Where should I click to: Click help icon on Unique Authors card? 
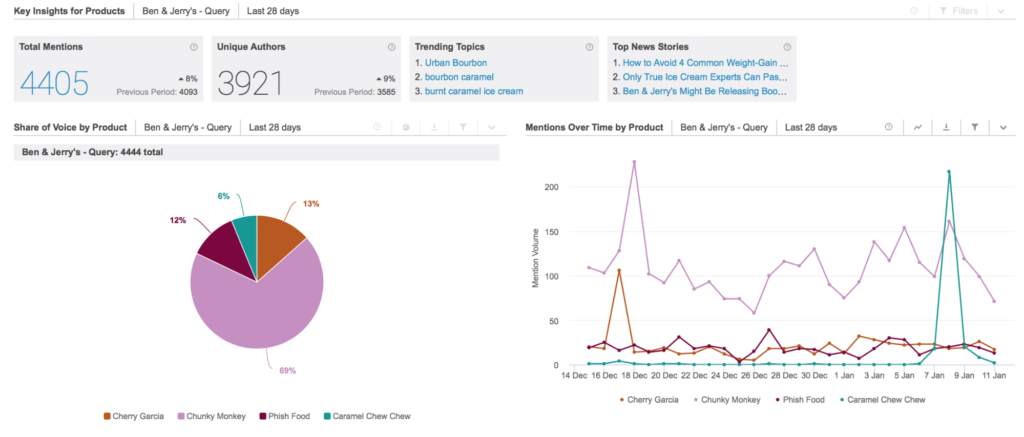[x=391, y=47]
